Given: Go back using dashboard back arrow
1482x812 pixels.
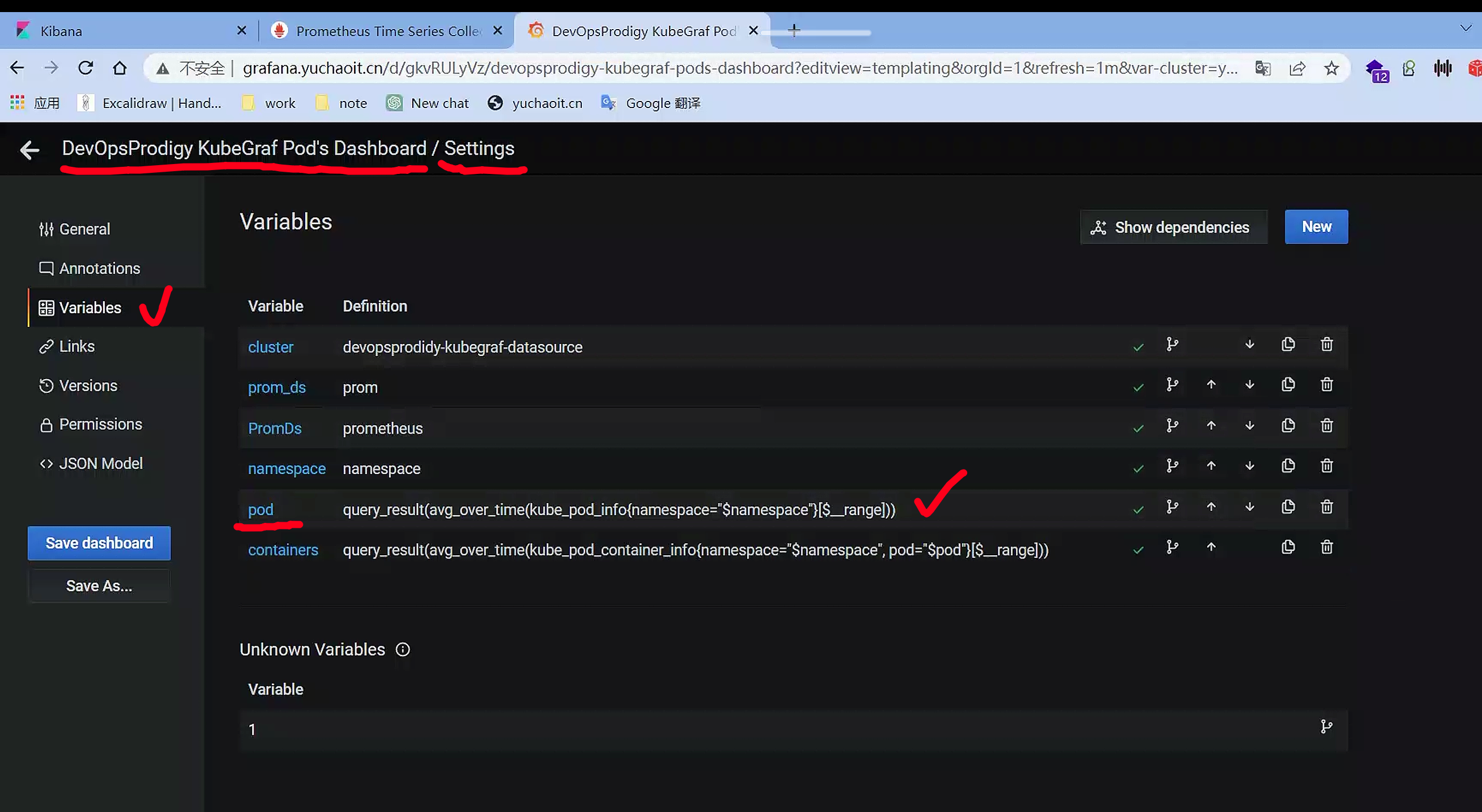Looking at the screenshot, I should point(29,150).
